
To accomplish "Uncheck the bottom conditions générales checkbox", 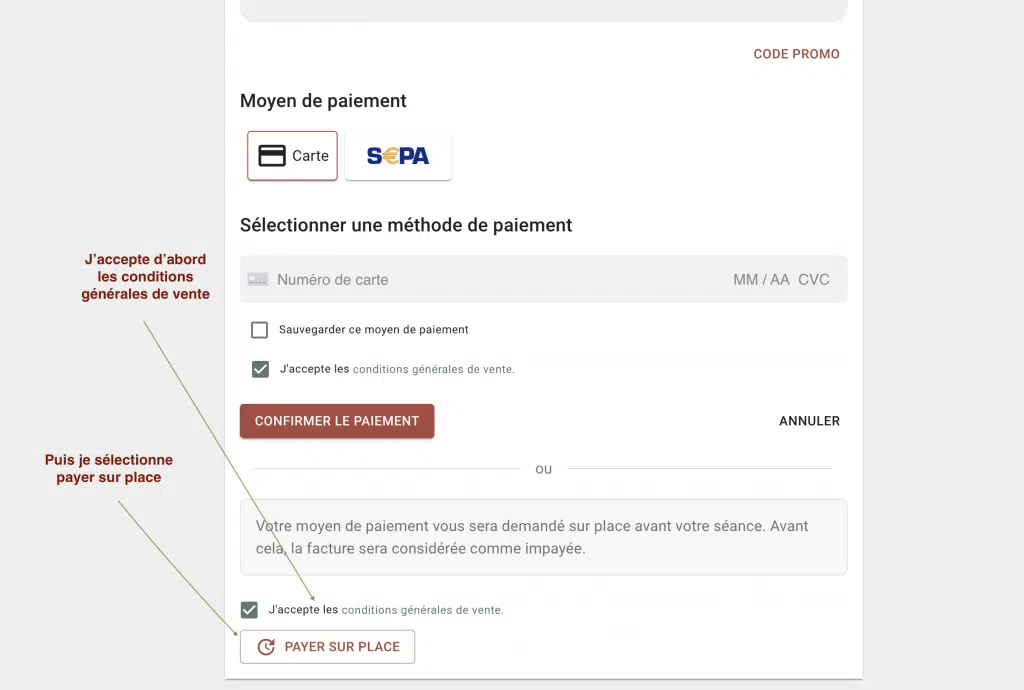I will 247,609.
